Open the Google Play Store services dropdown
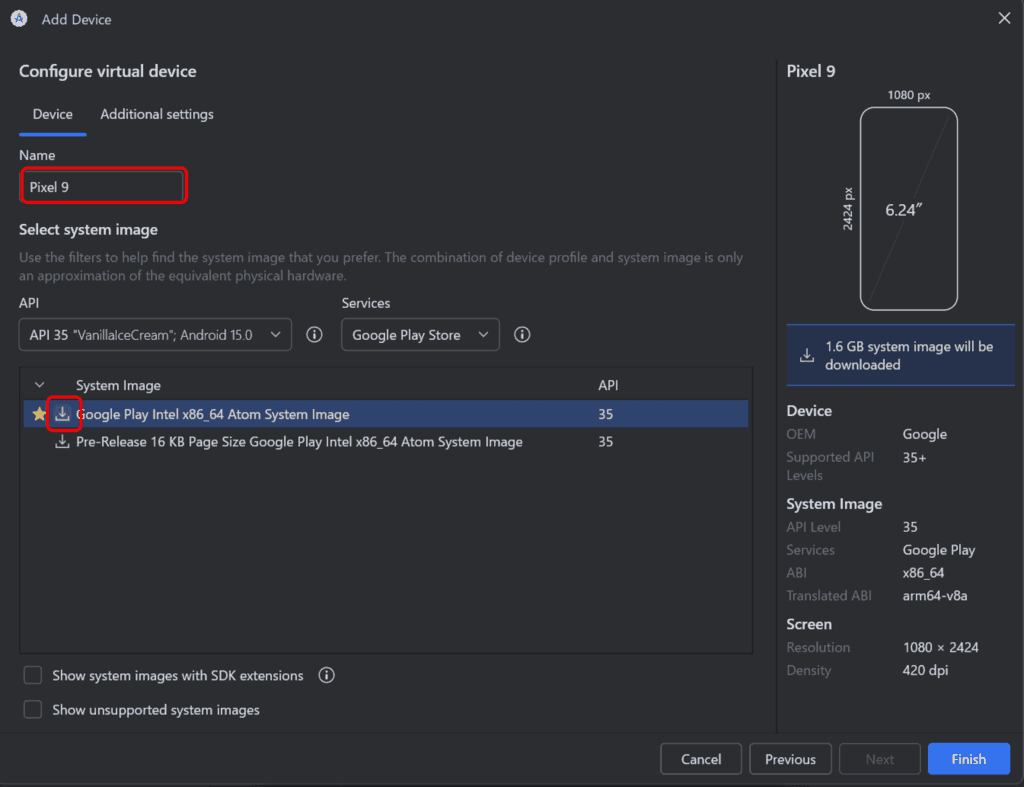This screenshot has height=787, width=1024. pos(420,335)
